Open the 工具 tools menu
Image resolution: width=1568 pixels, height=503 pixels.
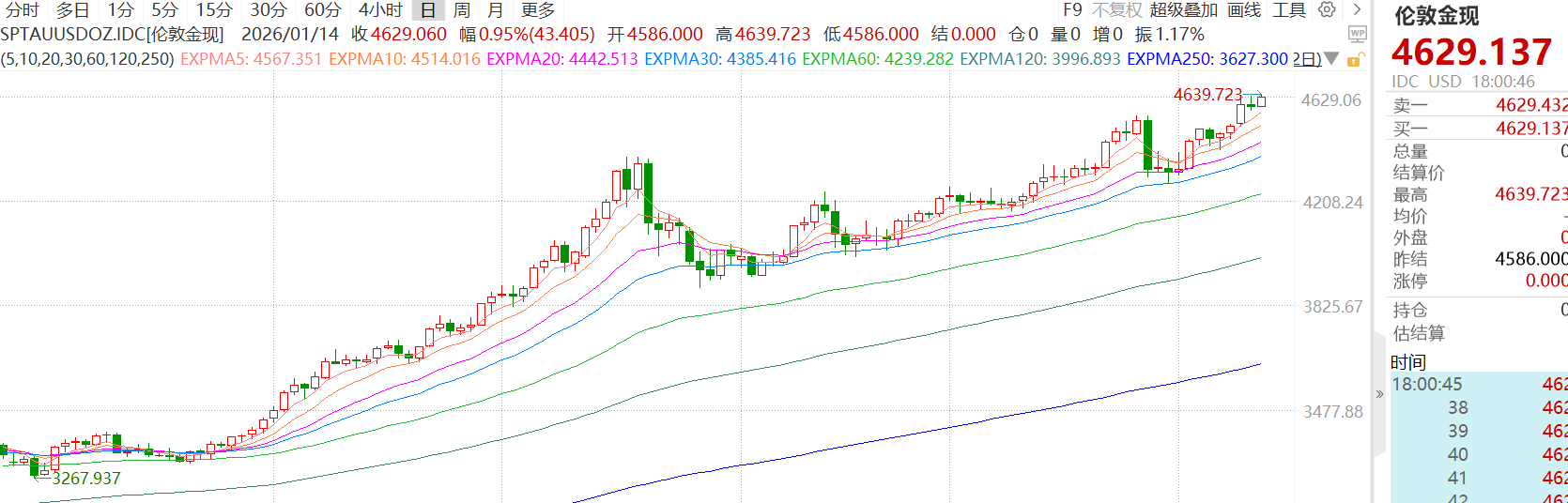click(x=1289, y=10)
